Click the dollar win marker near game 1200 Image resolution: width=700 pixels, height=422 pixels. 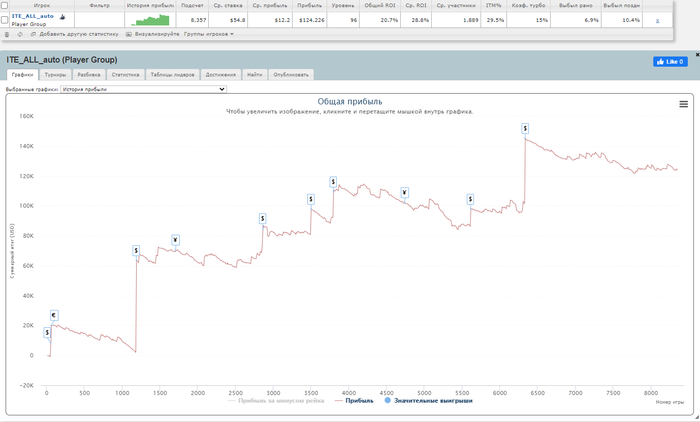136,251
